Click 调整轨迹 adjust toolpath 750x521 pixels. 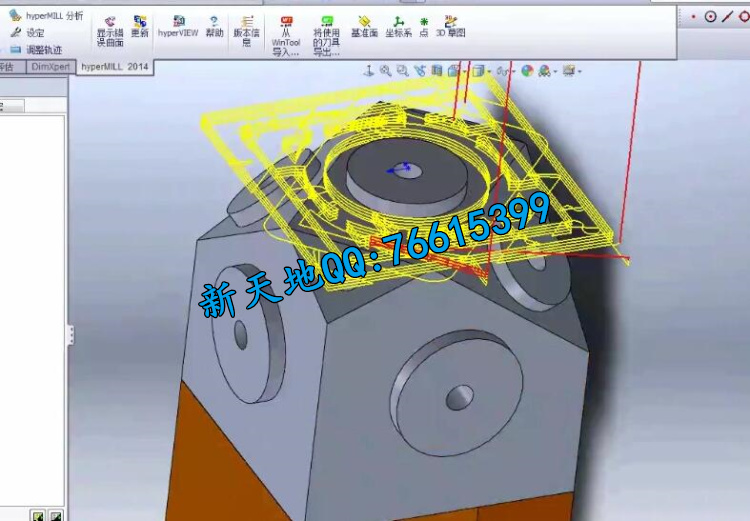[x=40, y=49]
